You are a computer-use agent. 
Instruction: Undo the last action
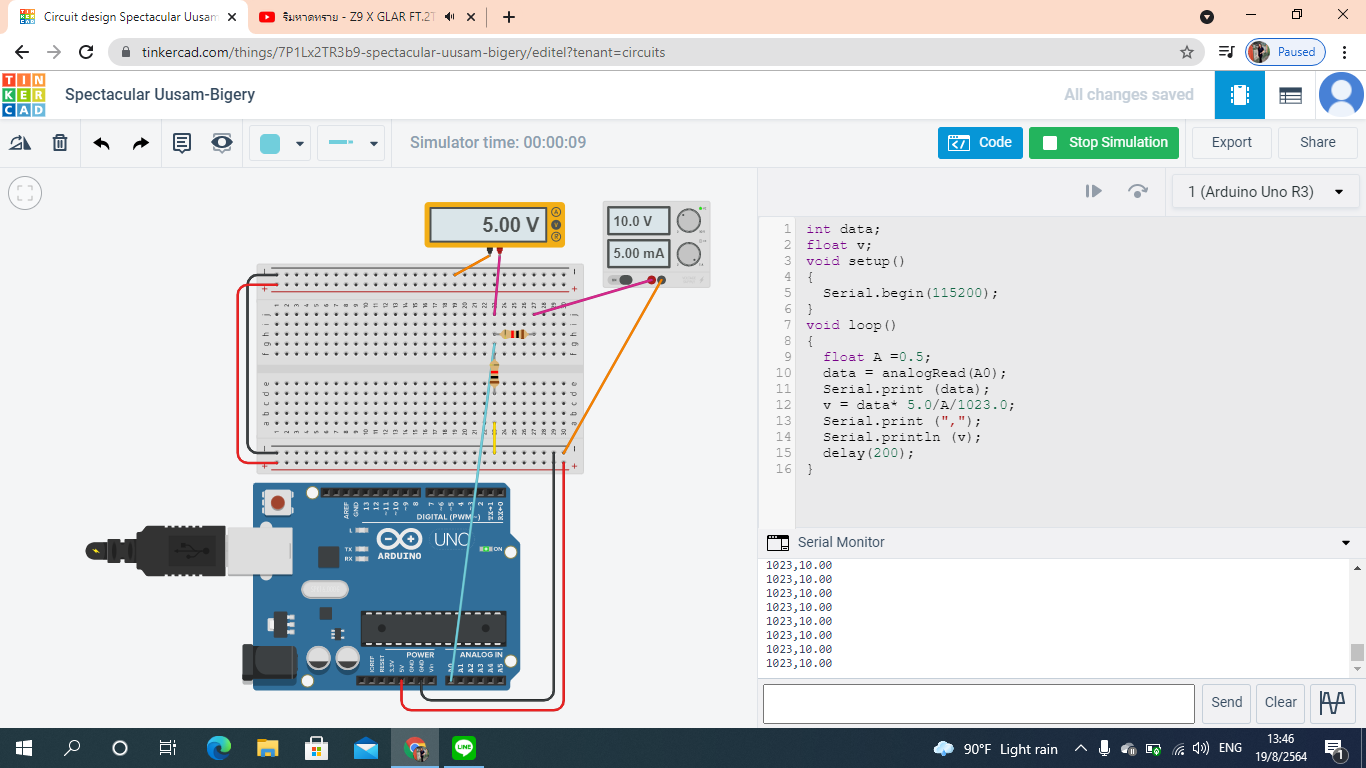click(101, 143)
